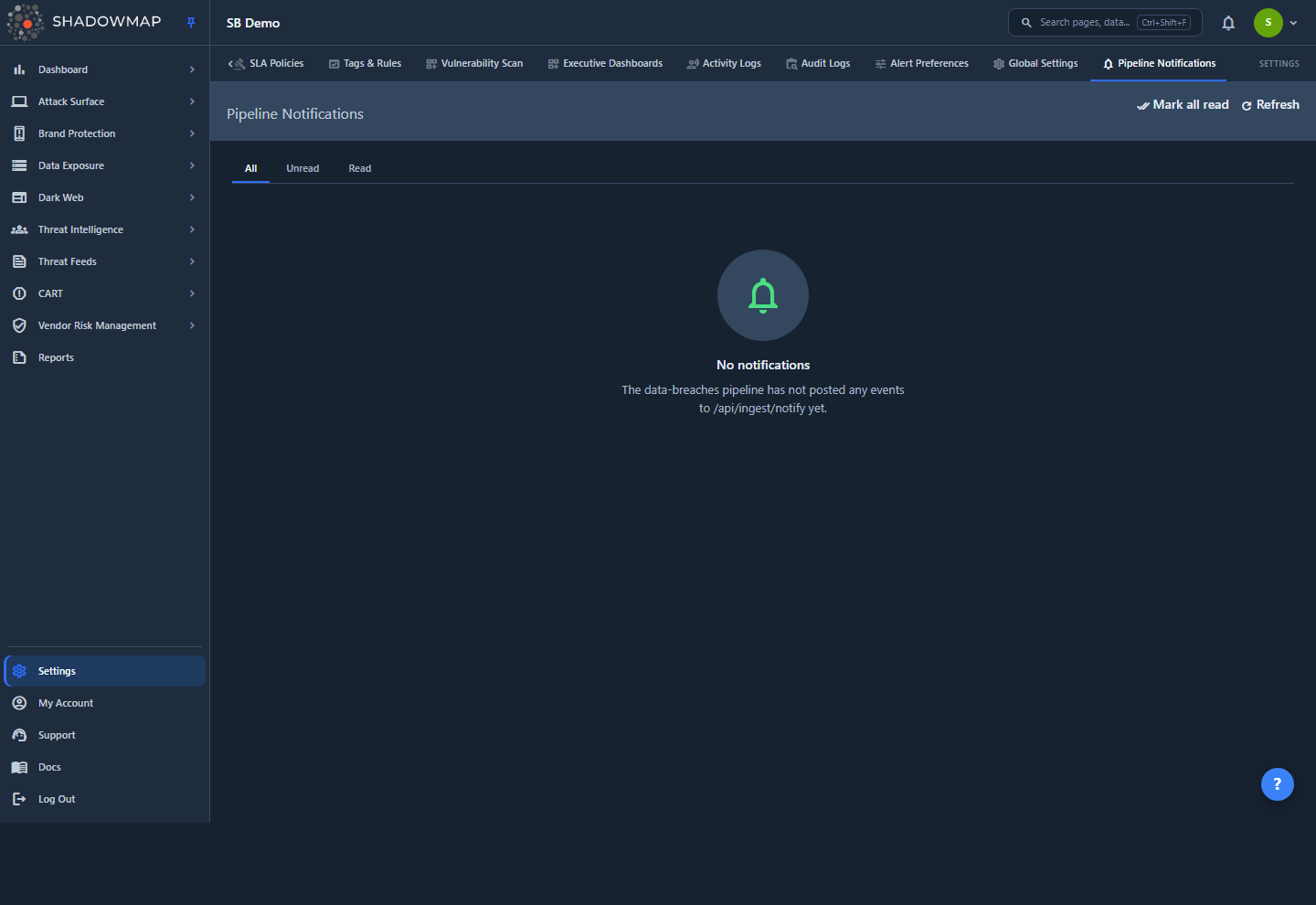Click the Threat Feeds newspaper icon
The image size is (1316, 905).
[x=19, y=261]
